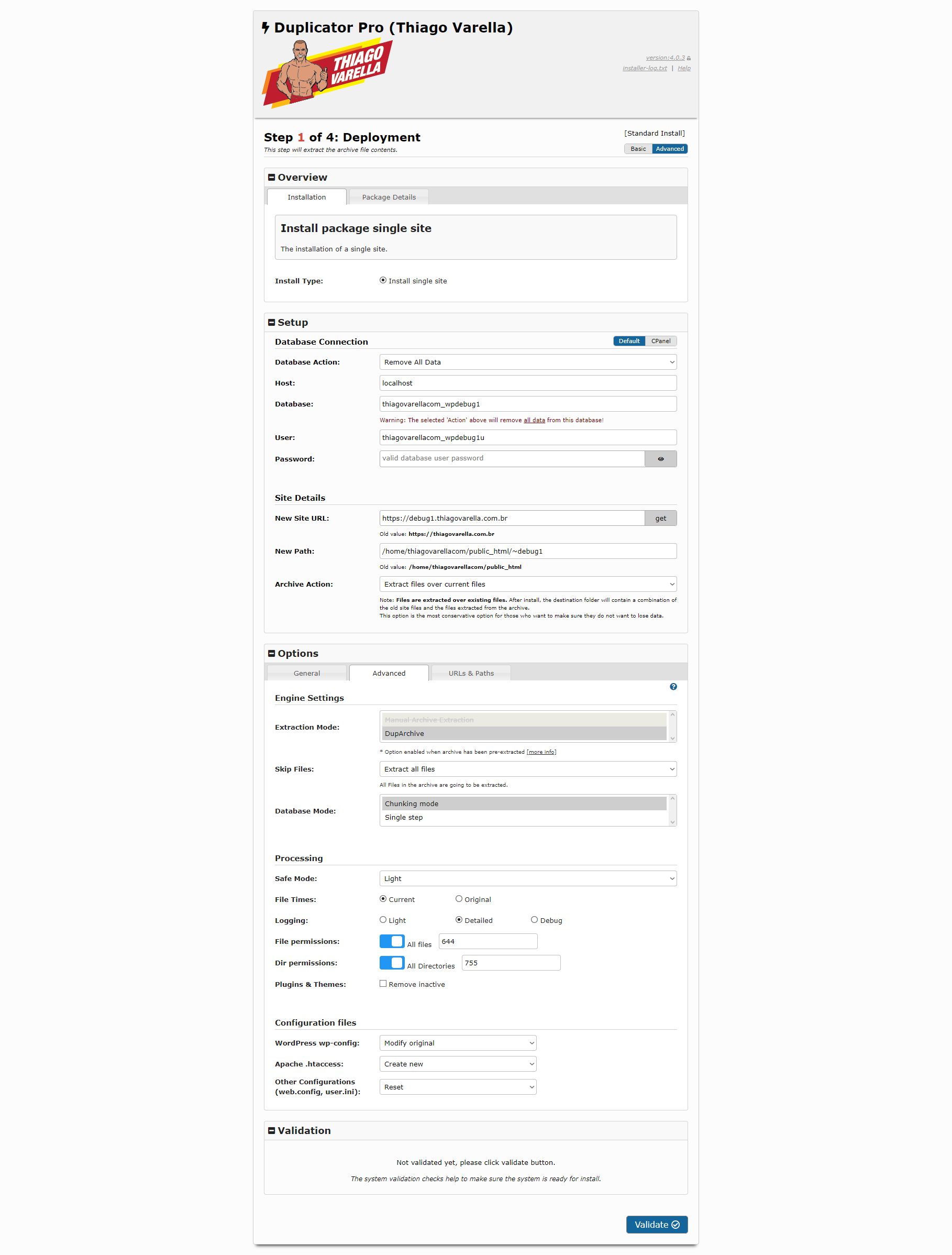Set Logging to Debug
952x1255 pixels.
(535, 920)
